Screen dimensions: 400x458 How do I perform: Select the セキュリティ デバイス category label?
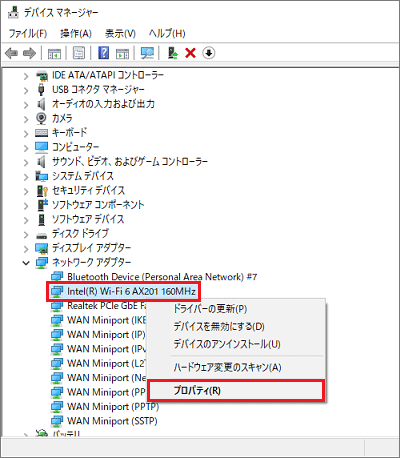pos(88,190)
